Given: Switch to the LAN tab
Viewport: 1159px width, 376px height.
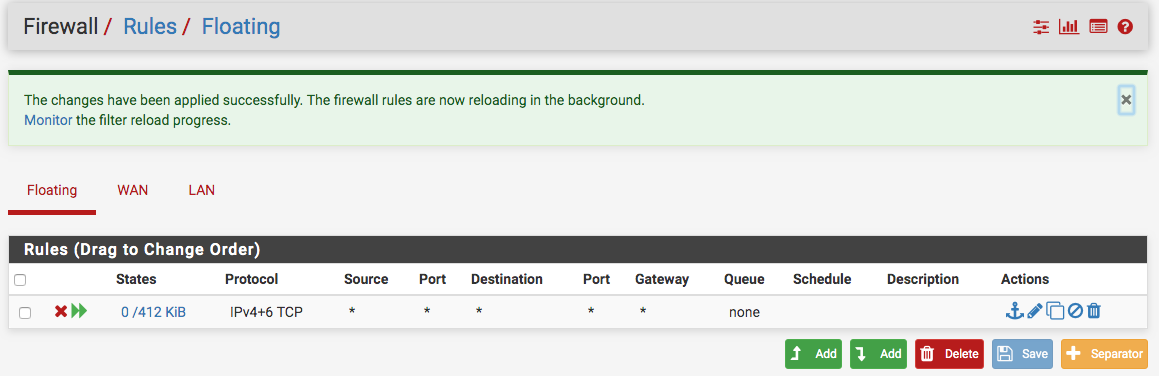Looking at the screenshot, I should [201, 191].
